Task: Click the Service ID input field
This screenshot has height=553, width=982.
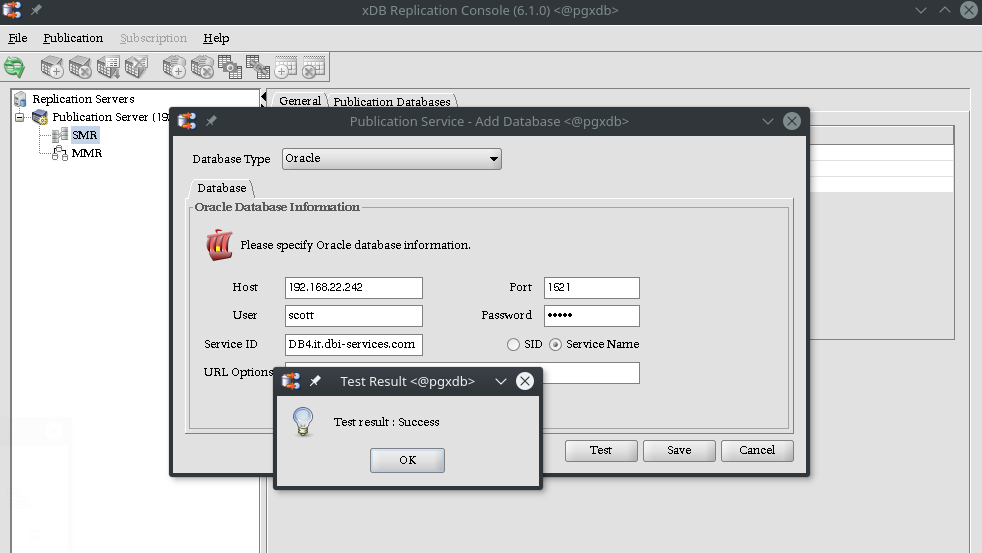Action: tap(354, 344)
